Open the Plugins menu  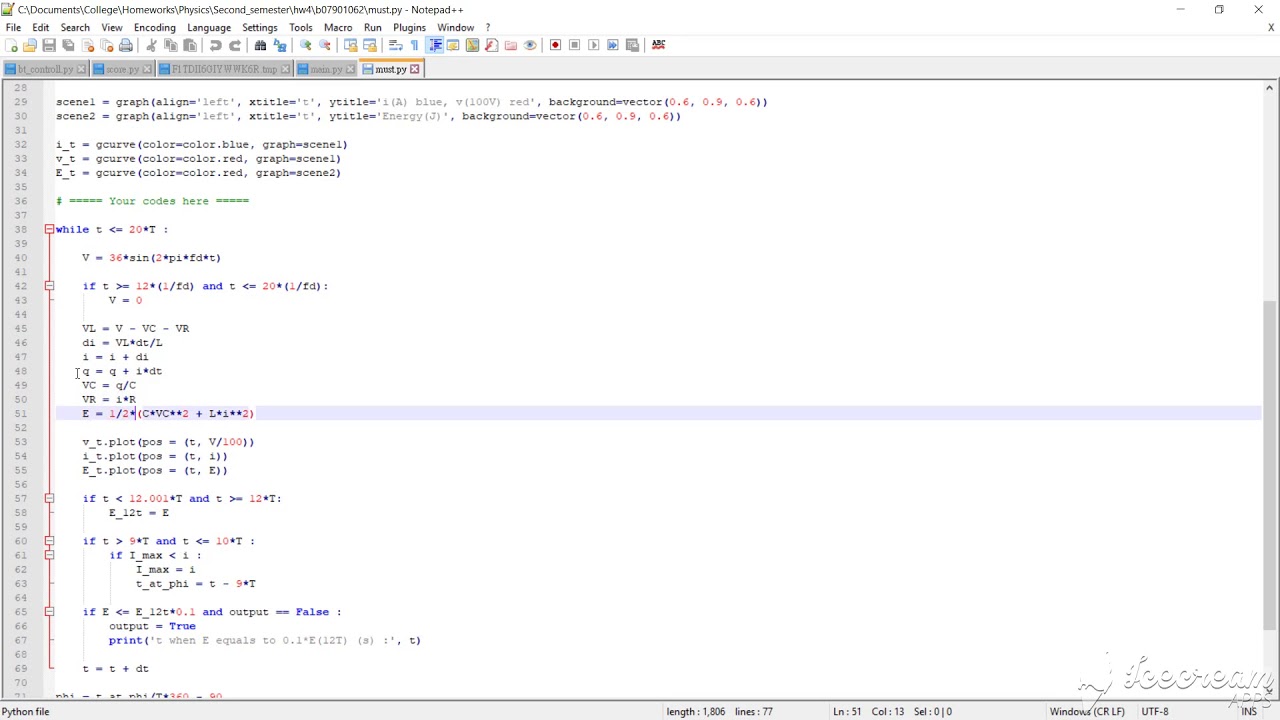pyautogui.click(x=409, y=27)
